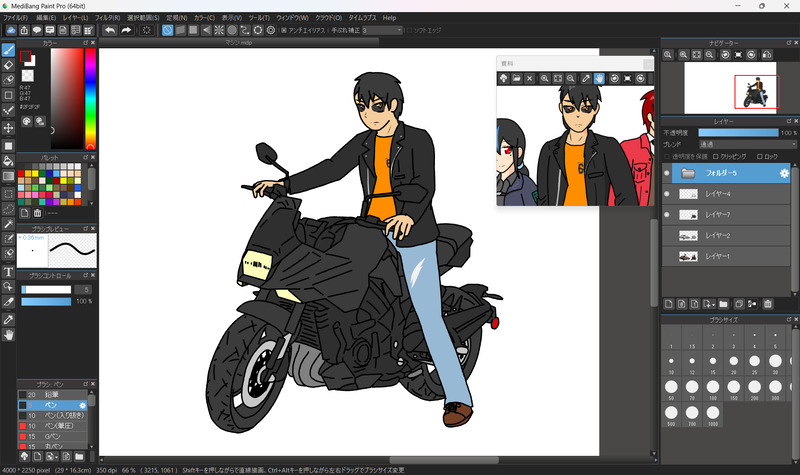Select the Bucket fill tool
The width and height of the screenshot is (800, 475).
8,160
